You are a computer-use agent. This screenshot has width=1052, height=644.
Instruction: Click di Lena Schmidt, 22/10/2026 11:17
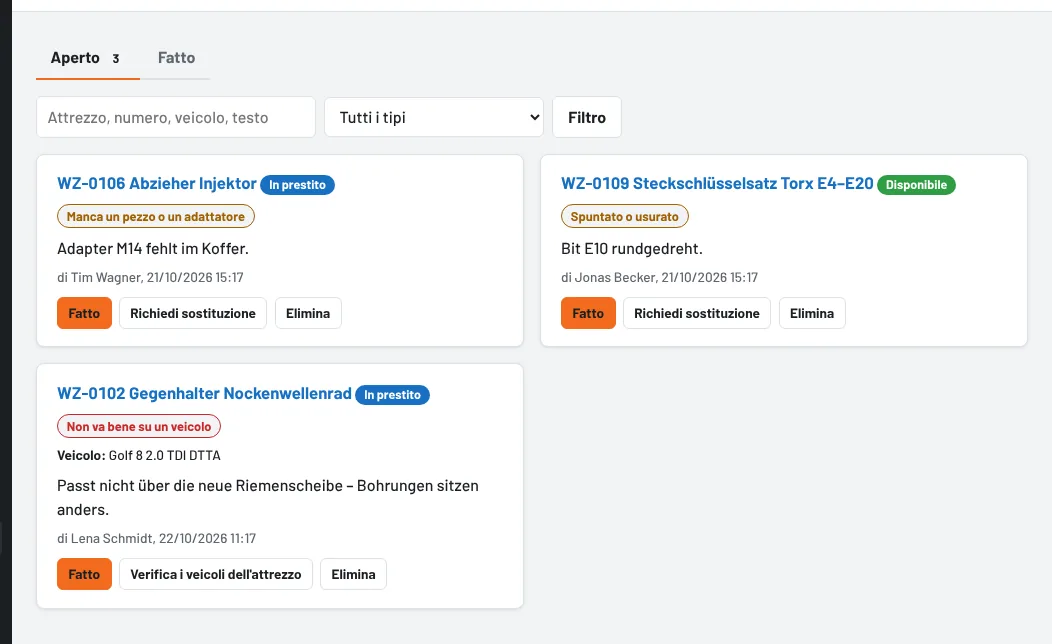(156, 538)
